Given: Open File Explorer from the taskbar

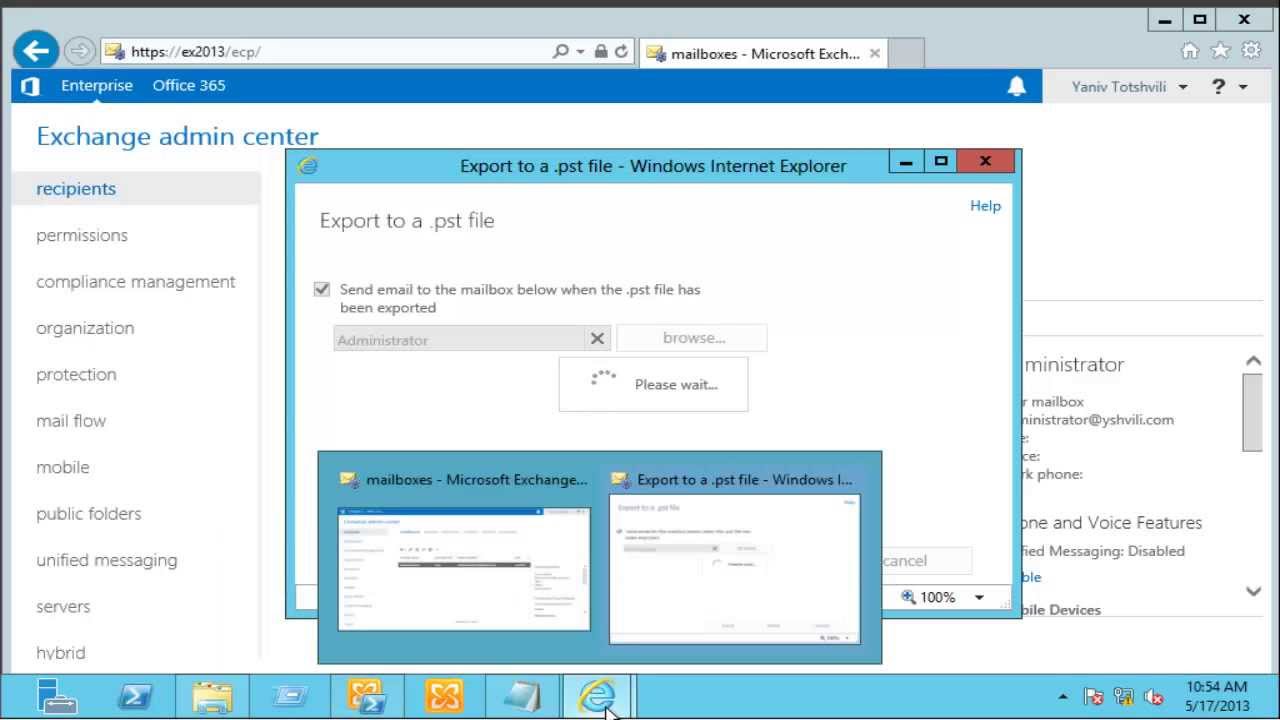Looking at the screenshot, I should tap(212, 696).
